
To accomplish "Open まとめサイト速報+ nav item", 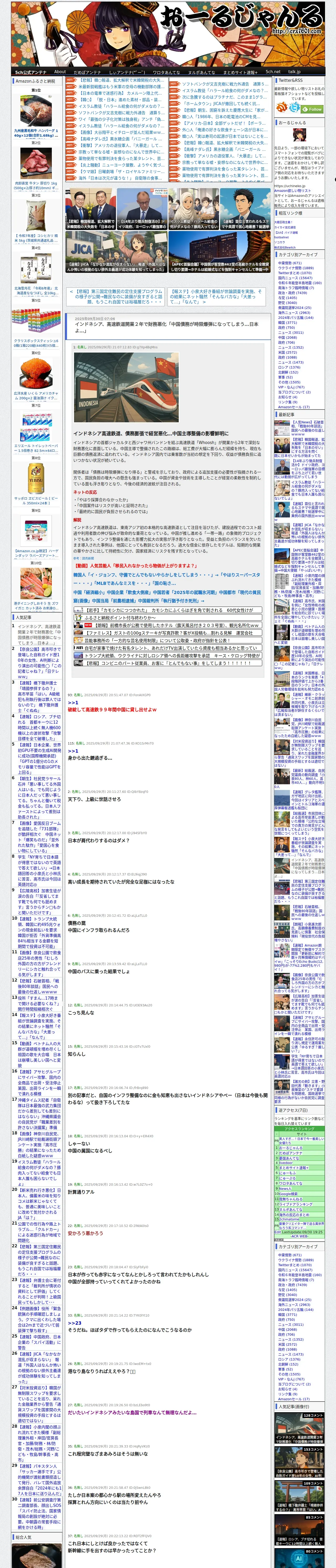I will [240, 72].
